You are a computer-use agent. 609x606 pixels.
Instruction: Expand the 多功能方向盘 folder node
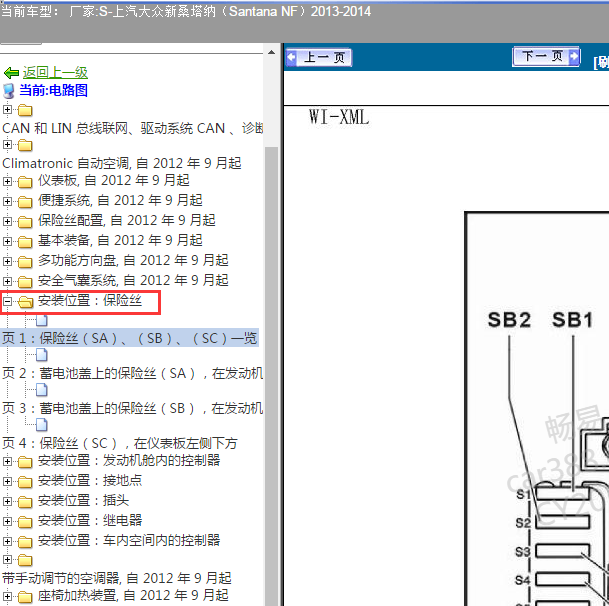[7, 261]
